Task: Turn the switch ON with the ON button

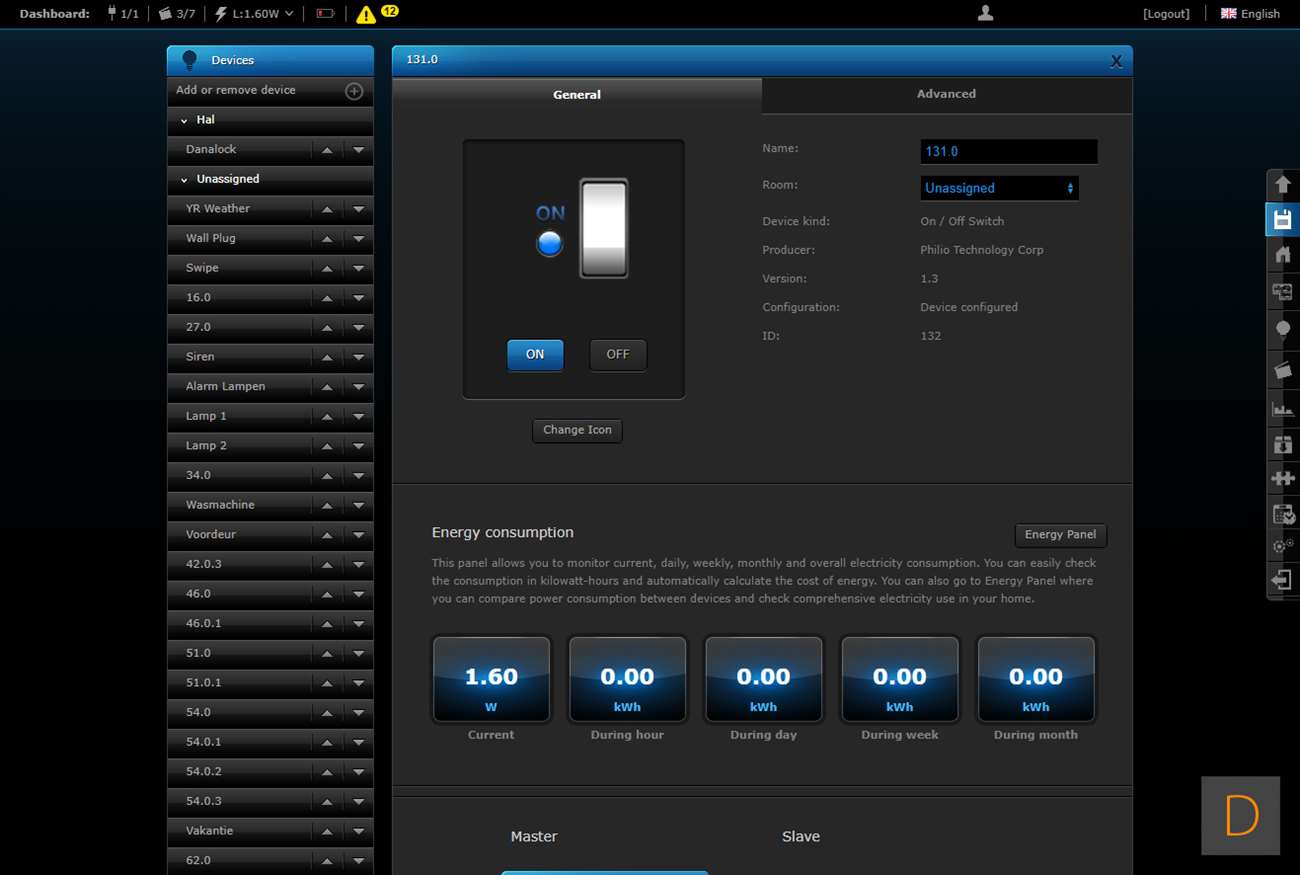Action: [x=535, y=355]
